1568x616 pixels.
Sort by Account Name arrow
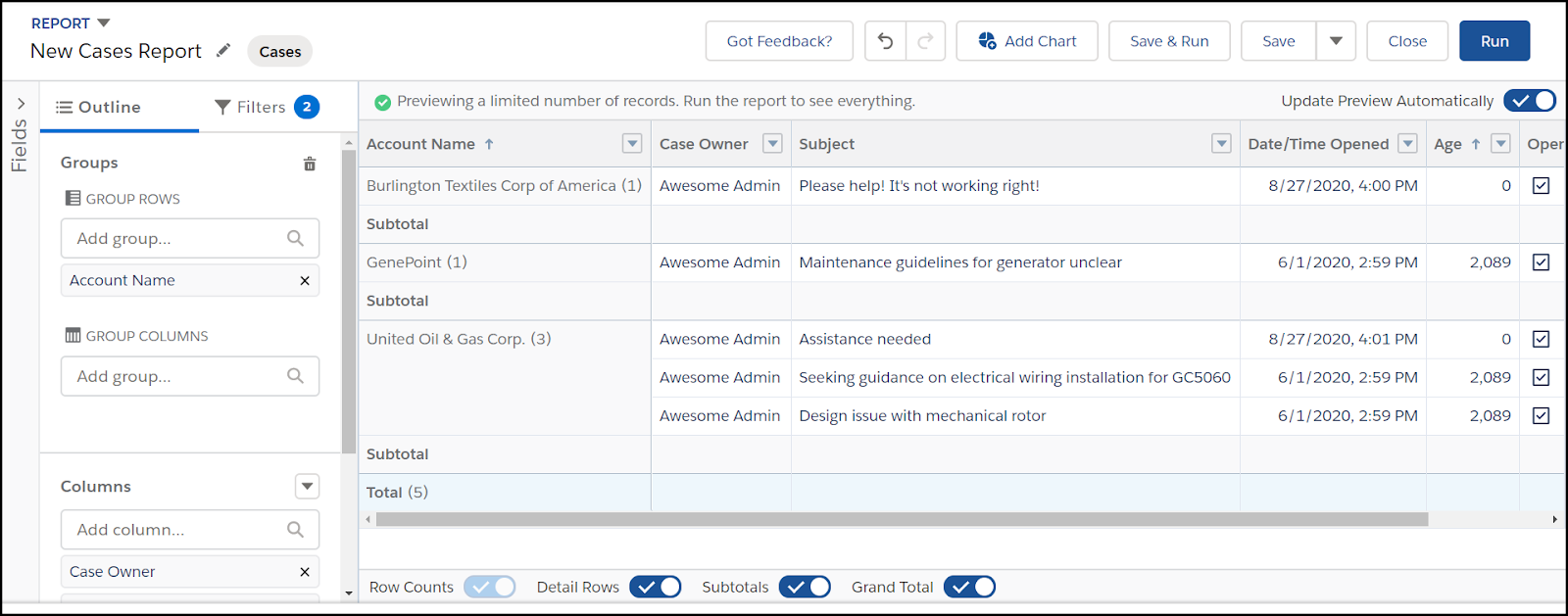coord(489,144)
